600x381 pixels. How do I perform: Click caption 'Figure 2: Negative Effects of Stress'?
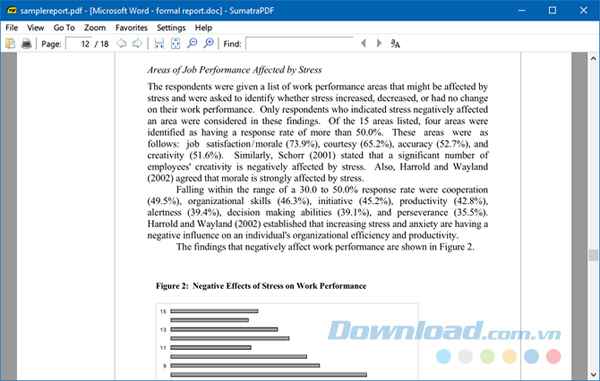pyautogui.click(x=261, y=286)
